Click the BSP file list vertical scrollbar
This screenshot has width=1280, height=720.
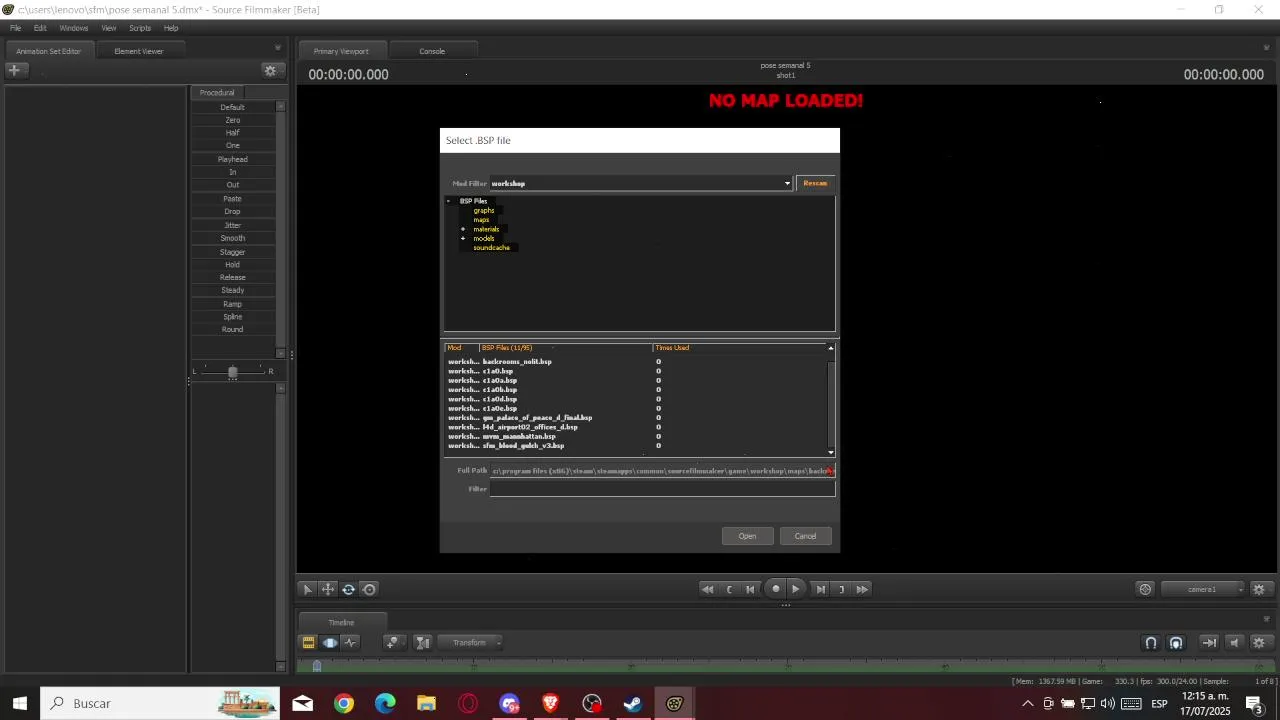point(831,400)
